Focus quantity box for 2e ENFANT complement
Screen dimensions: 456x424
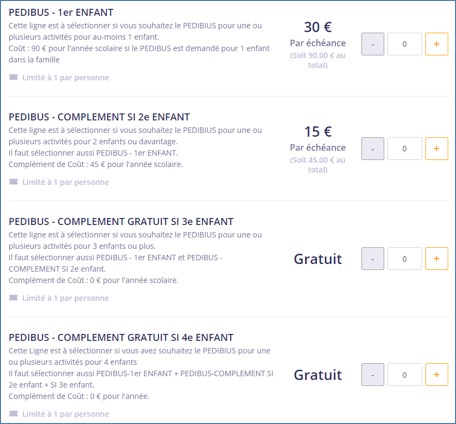point(404,149)
